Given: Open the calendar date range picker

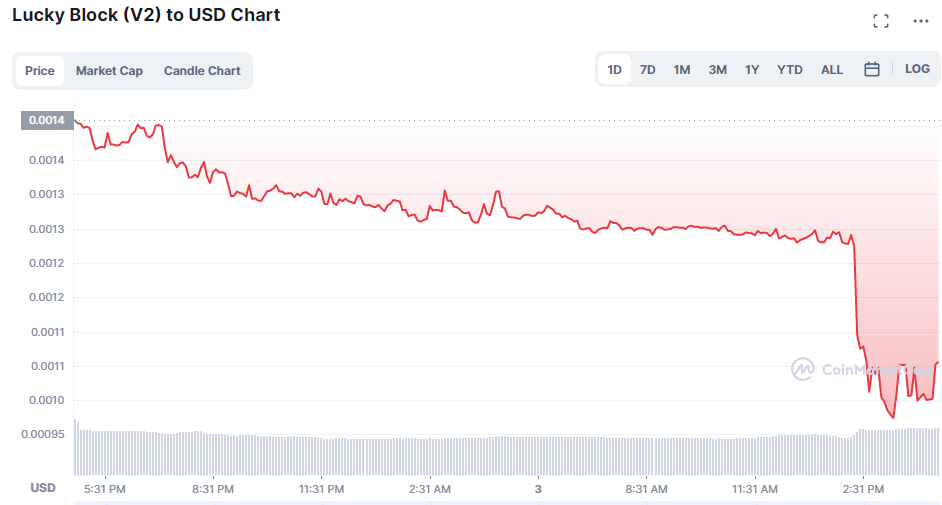Looking at the screenshot, I should coord(871,69).
